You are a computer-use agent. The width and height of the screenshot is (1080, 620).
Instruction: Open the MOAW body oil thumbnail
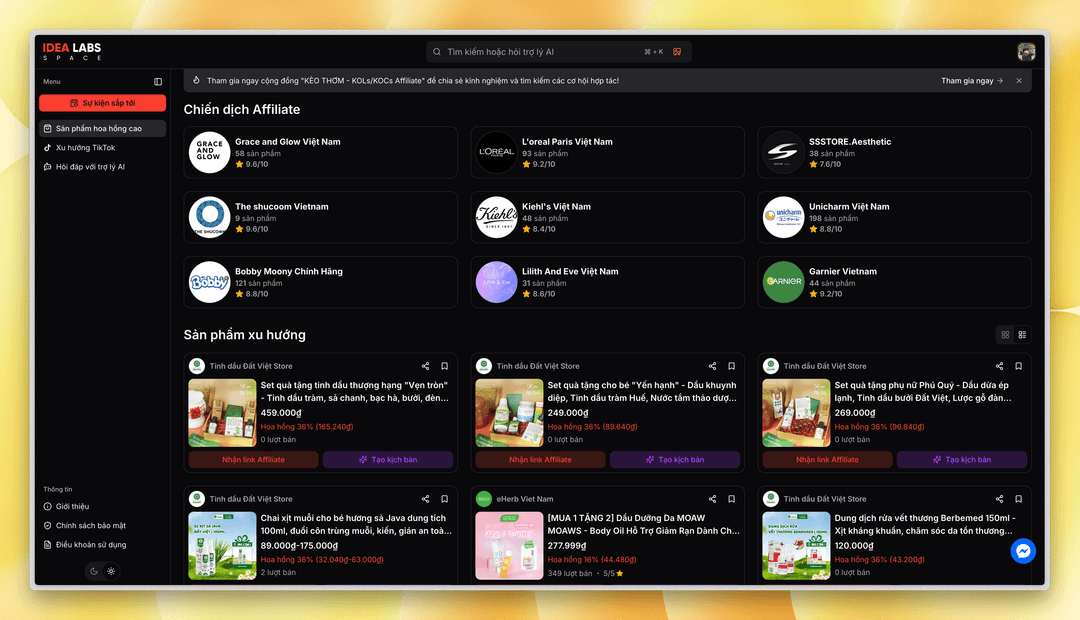click(510, 546)
